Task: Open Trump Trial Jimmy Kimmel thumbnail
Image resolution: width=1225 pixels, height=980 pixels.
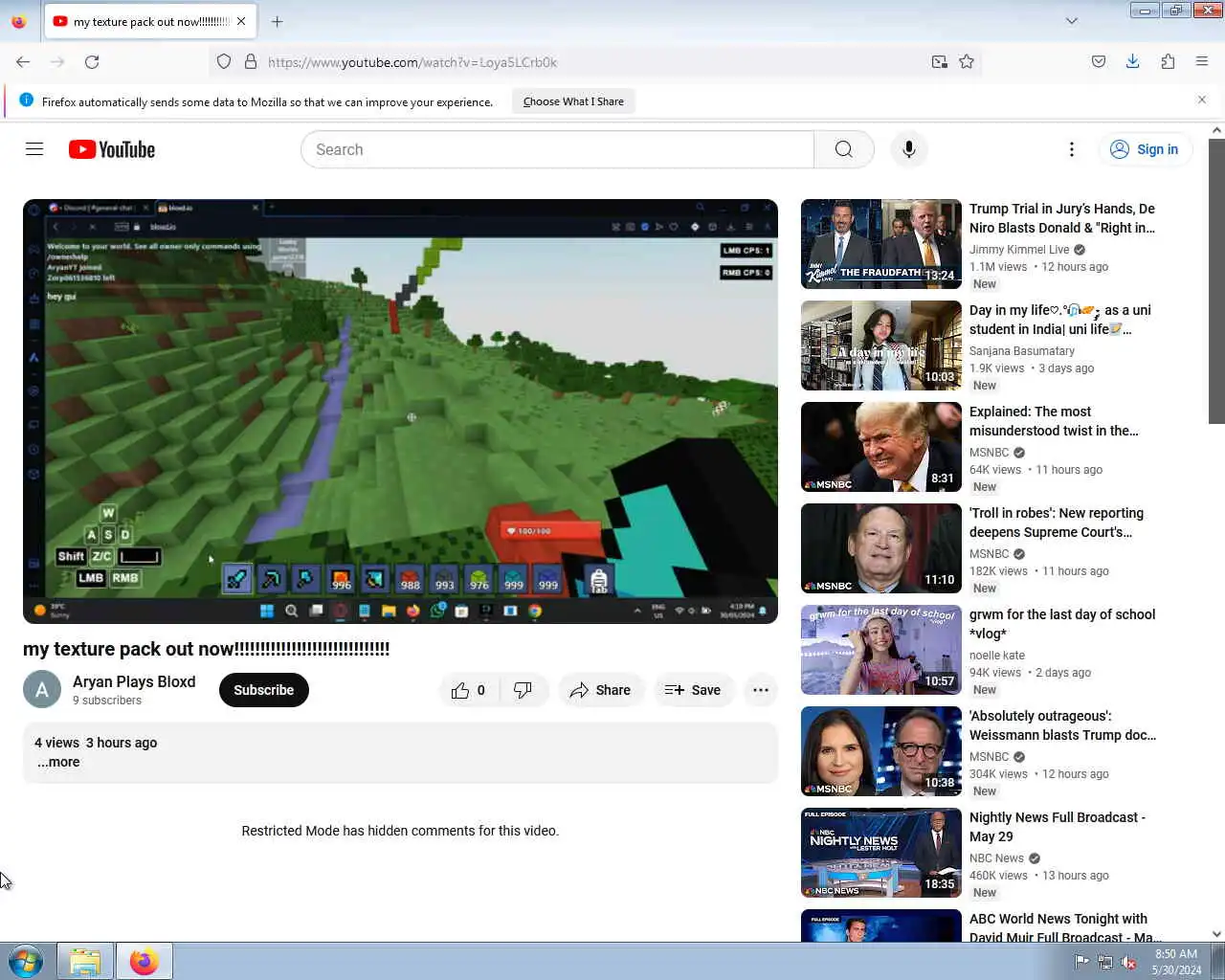Action: coord(881,244)
